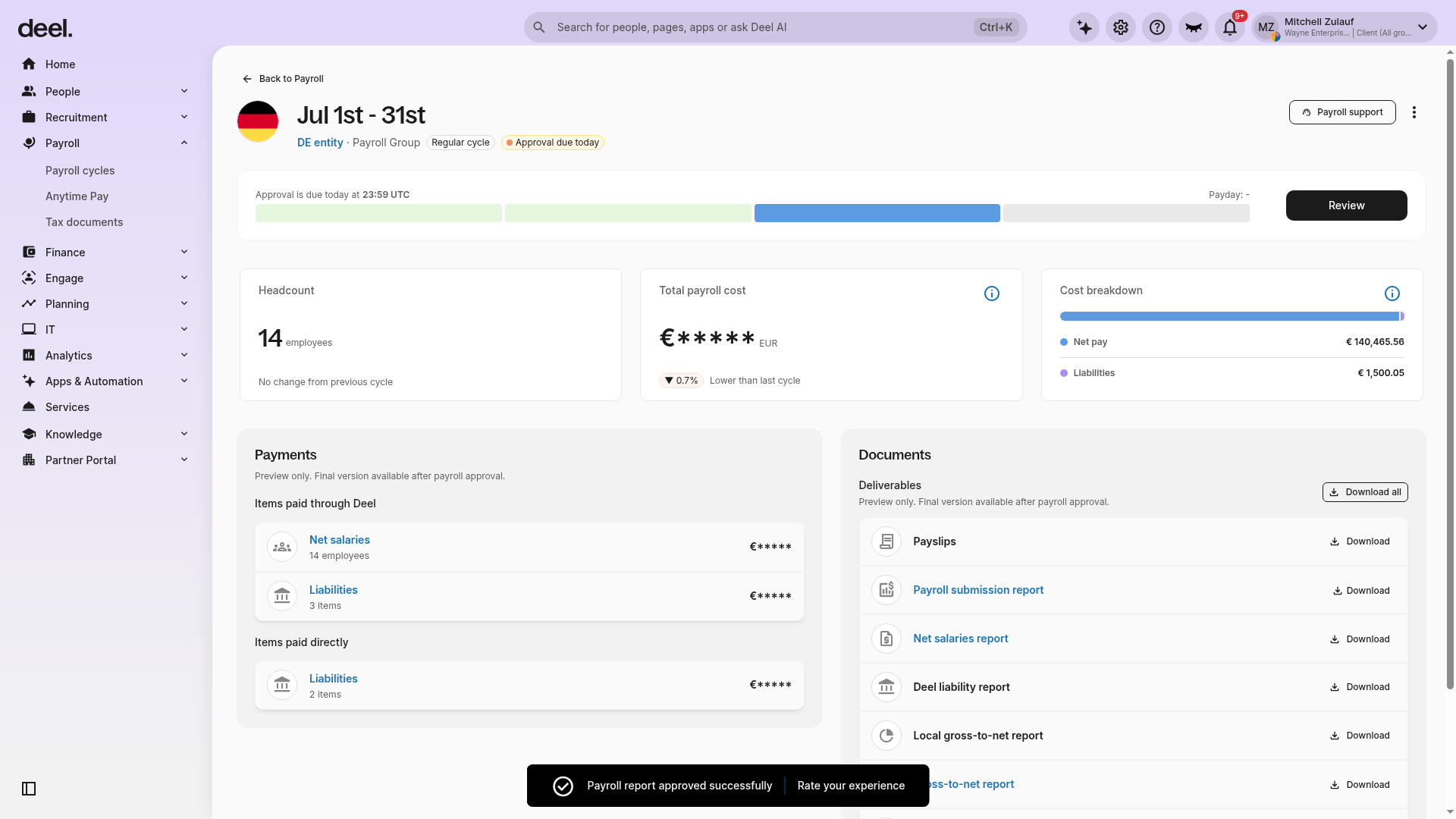Open the Deel AI sparkle icon

tap(1084, 27)
